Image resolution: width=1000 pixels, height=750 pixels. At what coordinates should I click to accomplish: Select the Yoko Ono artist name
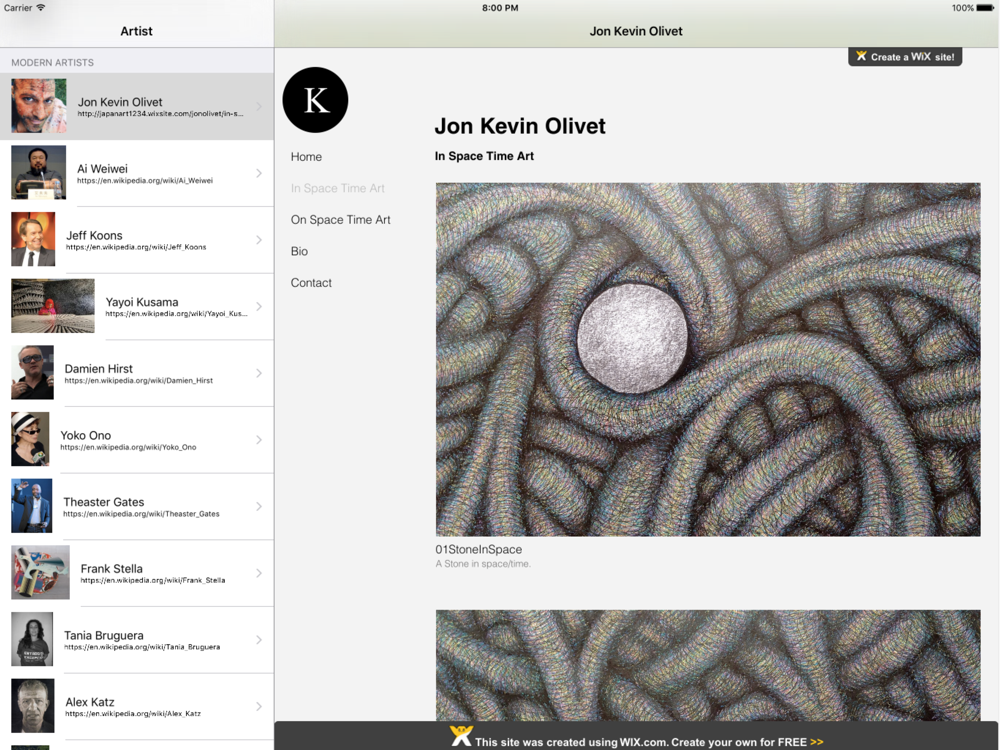(x=85, y=436)
